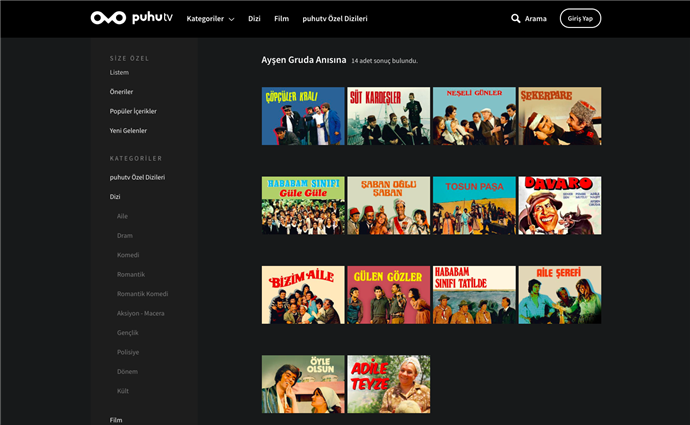Open Öneriler in sidebar
Image resolution: width=690 pixels, height=425 pixels.
tap(121, 92)
